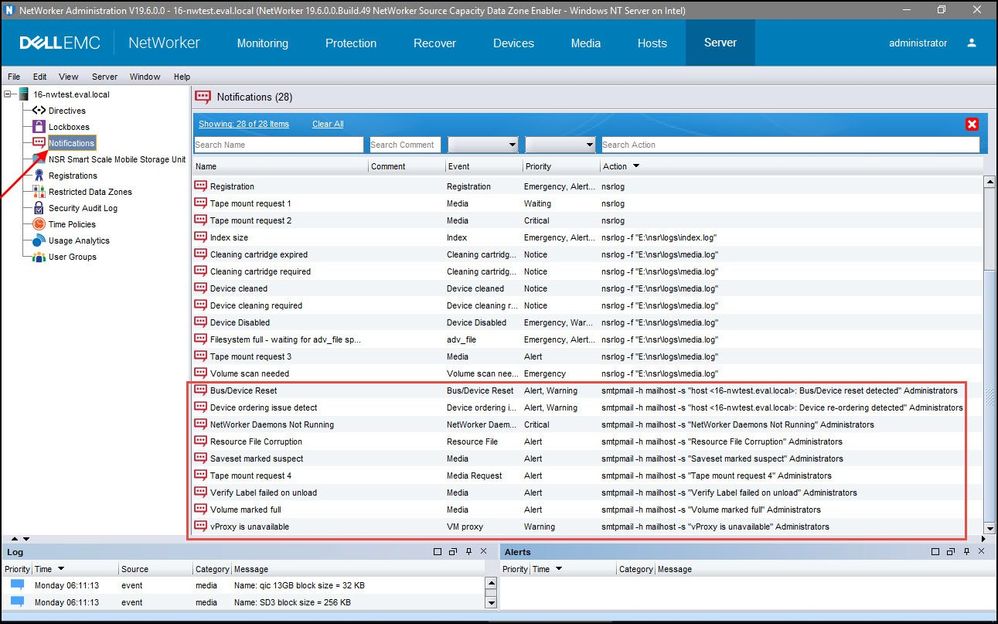
Task: Collapse the 16-nwtest.eval.local tree node
Action: [x=8, y=94]
